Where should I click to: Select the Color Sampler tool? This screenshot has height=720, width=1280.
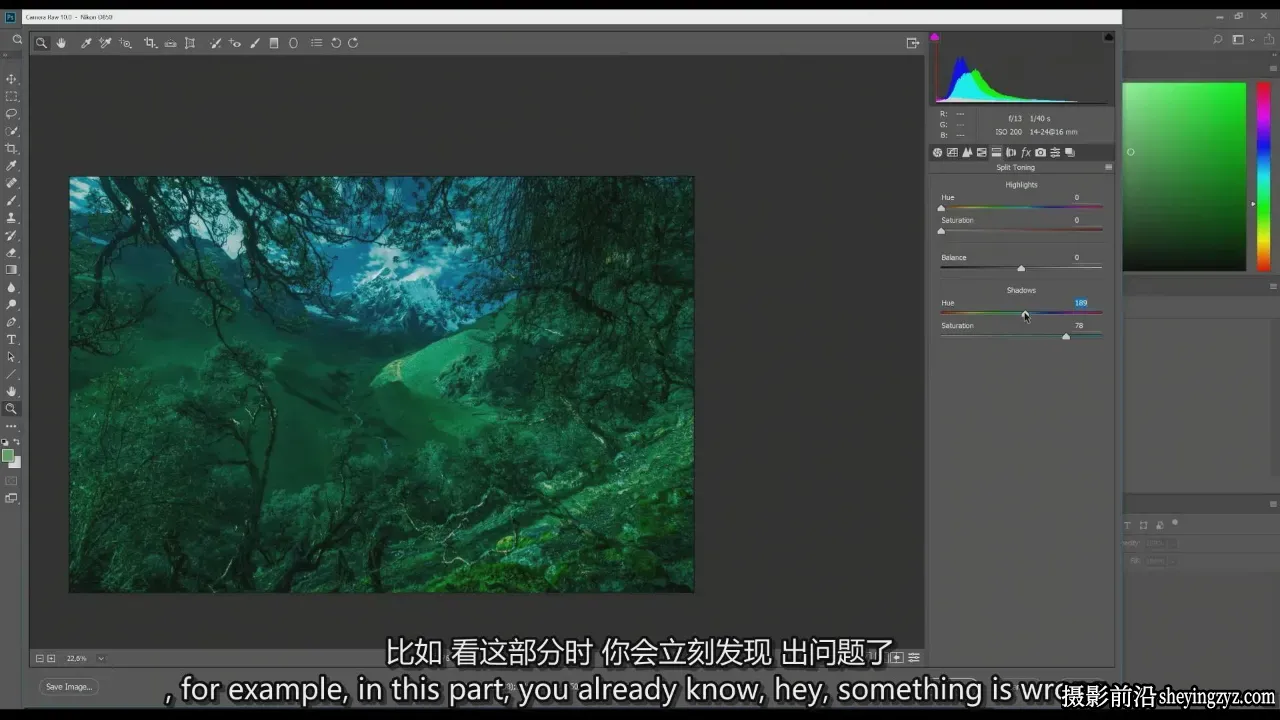click(x=105, y=43)
